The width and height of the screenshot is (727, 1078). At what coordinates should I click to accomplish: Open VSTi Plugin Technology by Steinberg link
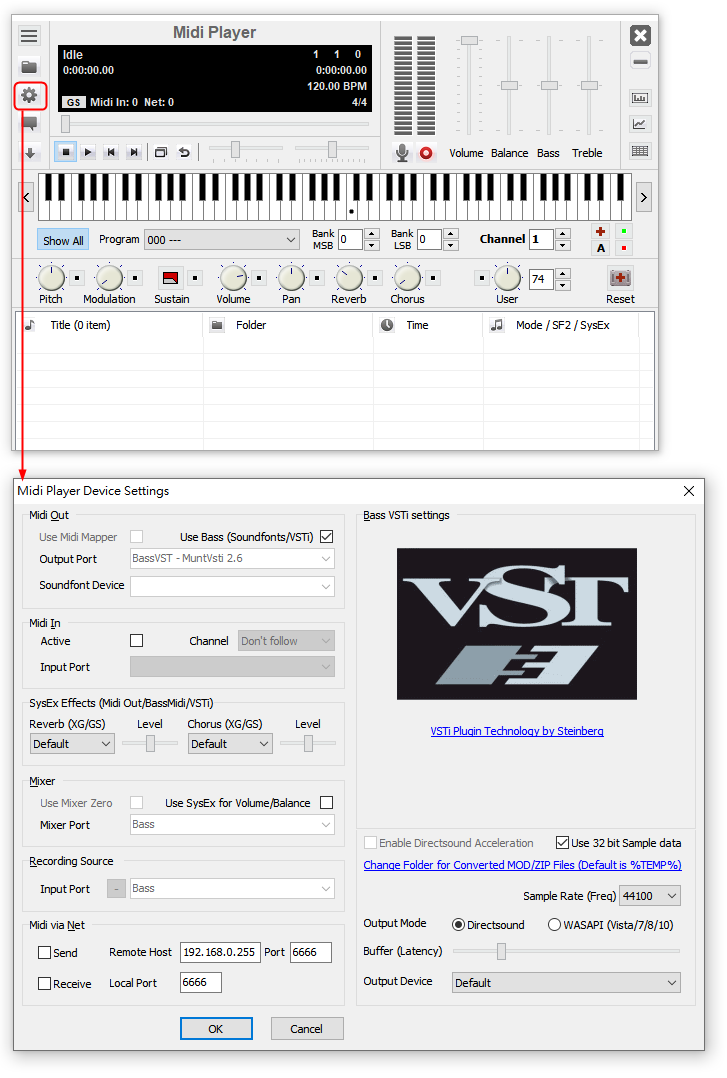pos(517,731)
